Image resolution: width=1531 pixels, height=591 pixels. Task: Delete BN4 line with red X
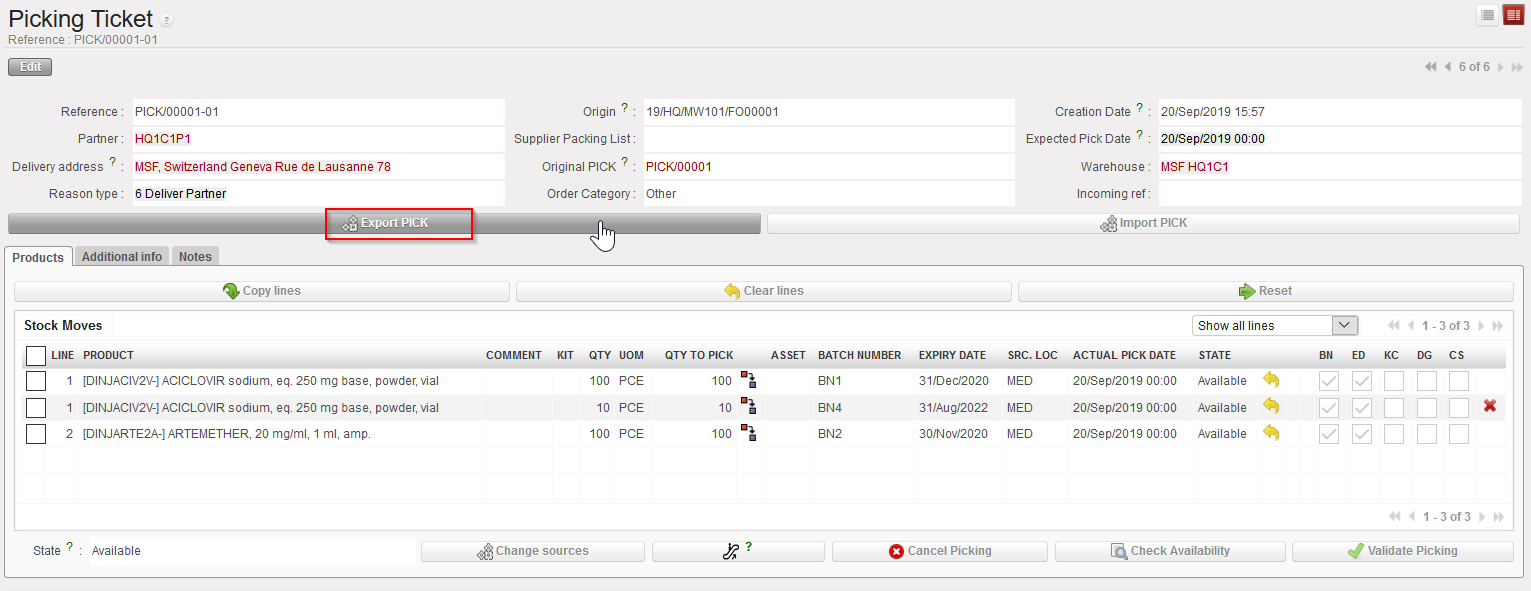tap(1490, 406)
